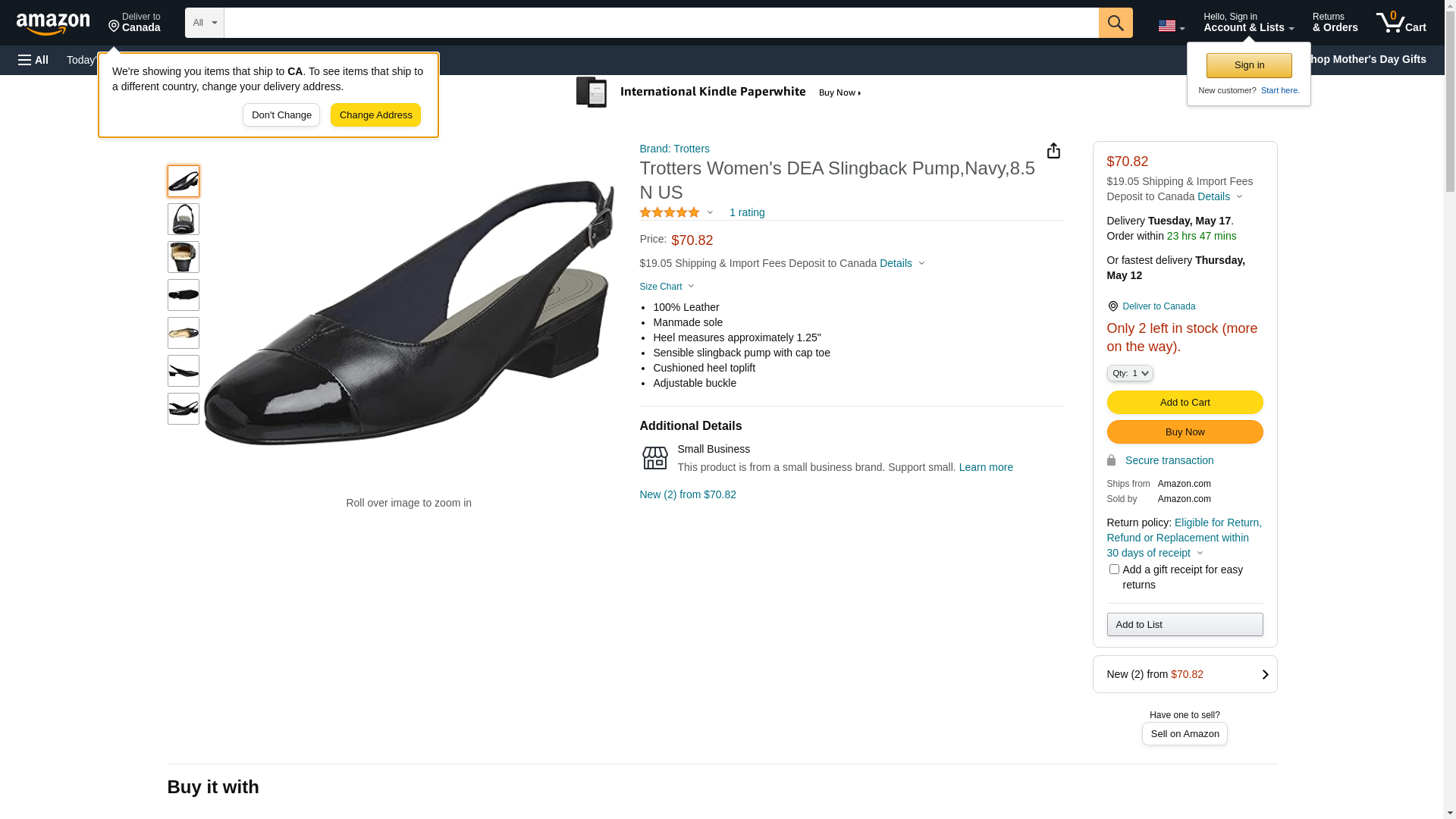Screen dimensions: 1456x819
Task: Click the share icon beside the product title
Action: click(x=1053, y=151)
